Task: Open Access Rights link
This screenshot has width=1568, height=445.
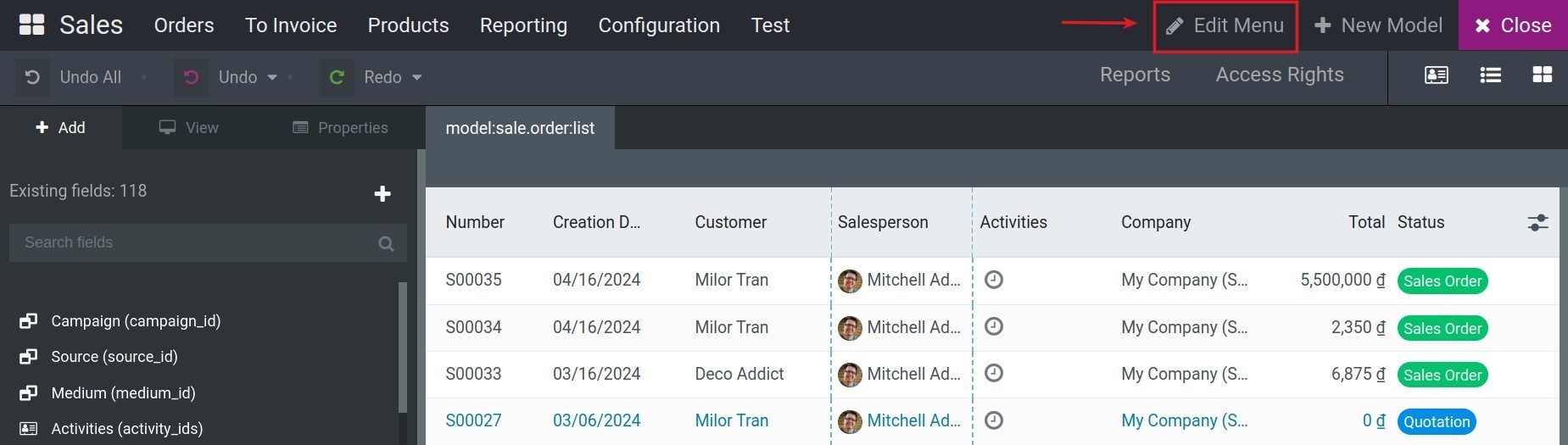Action: point(1279,75)
